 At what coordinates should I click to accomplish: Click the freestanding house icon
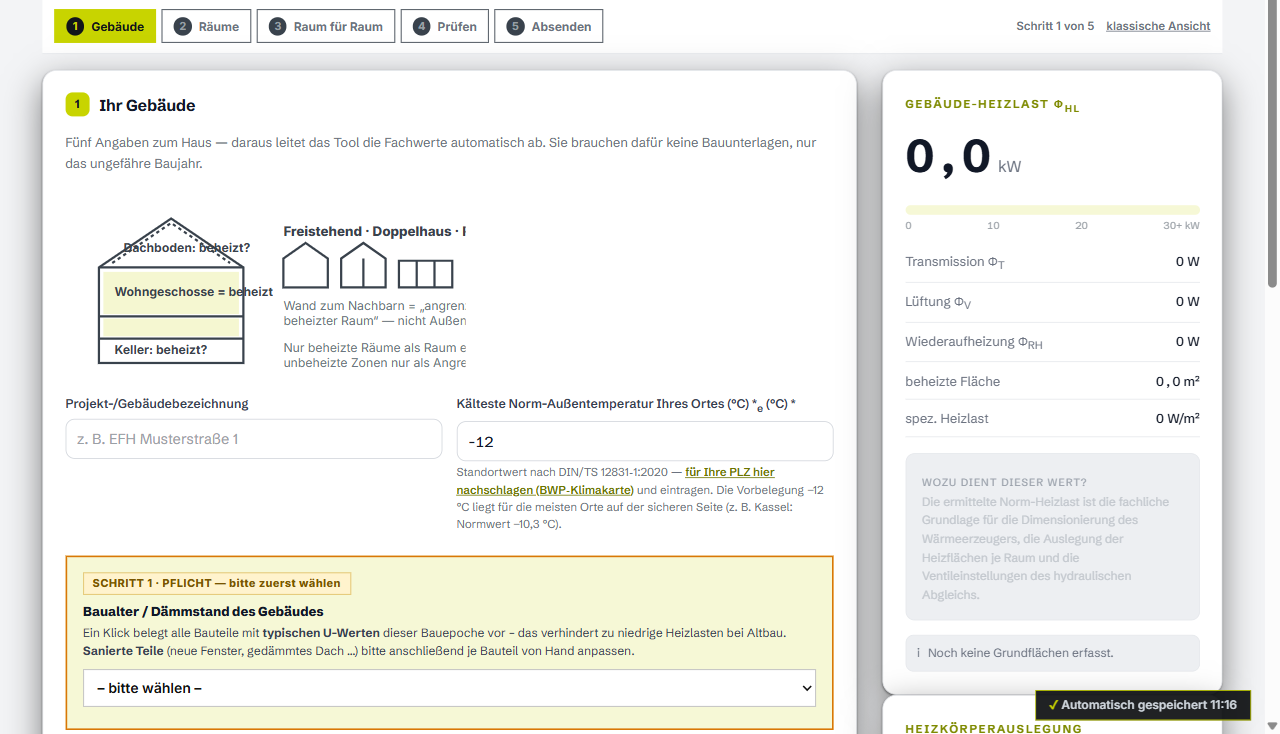pyautogui.click(x=305, y=267)
